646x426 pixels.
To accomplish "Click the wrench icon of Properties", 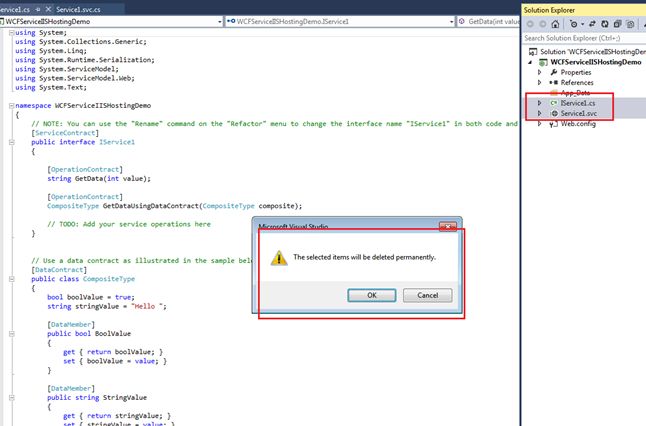I will [x=554, y=72].
